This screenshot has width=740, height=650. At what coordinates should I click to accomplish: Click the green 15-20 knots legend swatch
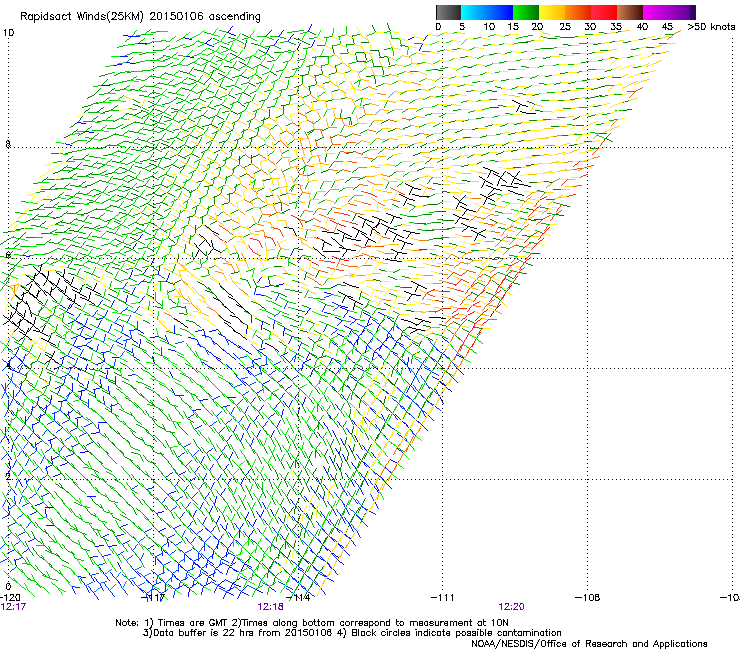pos(526,12)
